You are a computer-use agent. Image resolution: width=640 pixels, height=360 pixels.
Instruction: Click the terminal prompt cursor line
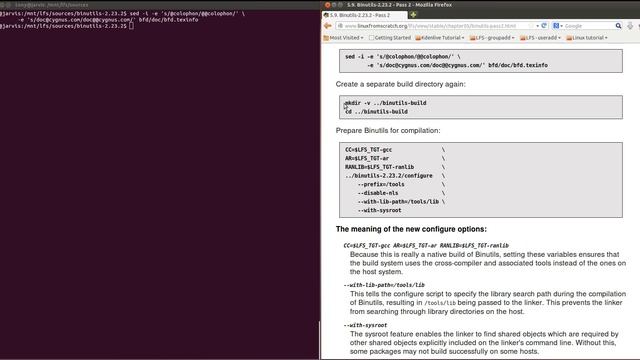pos(66,26)
